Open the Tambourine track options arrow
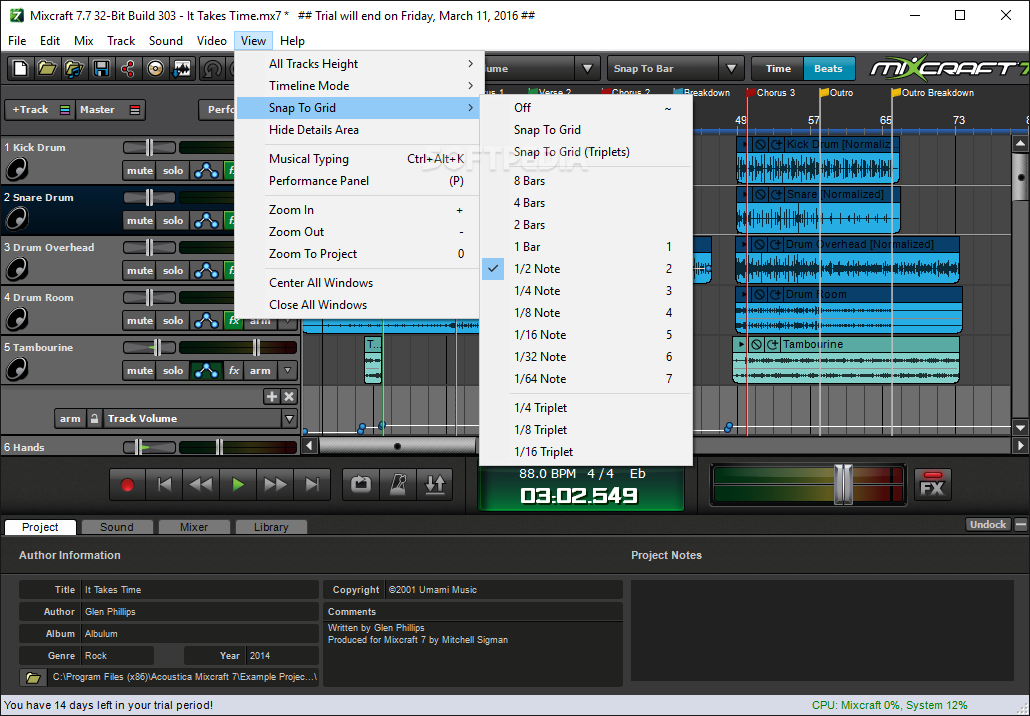The height and width of the screenshot is (716, 1030). 287,370
